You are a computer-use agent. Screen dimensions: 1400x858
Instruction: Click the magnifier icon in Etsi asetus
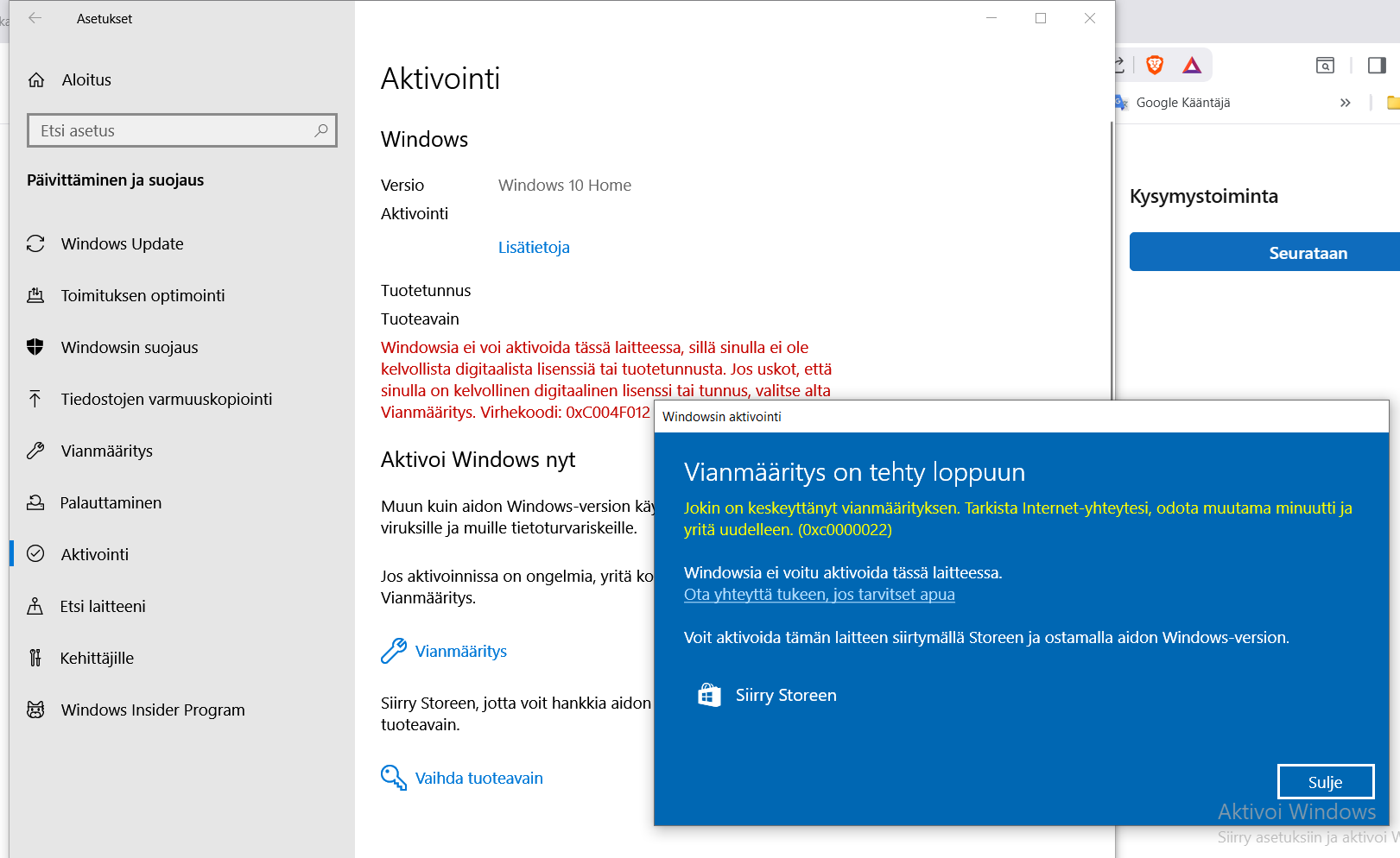coord(321,130)
